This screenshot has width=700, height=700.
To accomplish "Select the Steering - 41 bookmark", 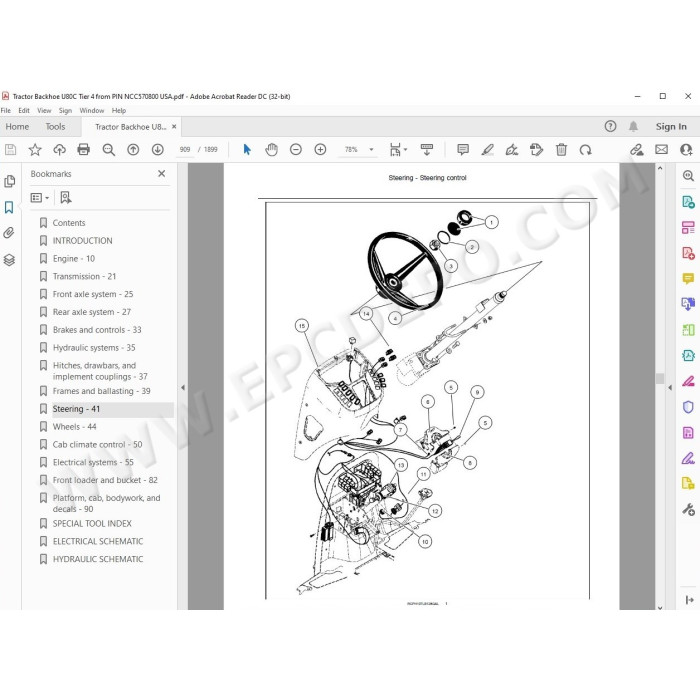I will click(76, 409).
